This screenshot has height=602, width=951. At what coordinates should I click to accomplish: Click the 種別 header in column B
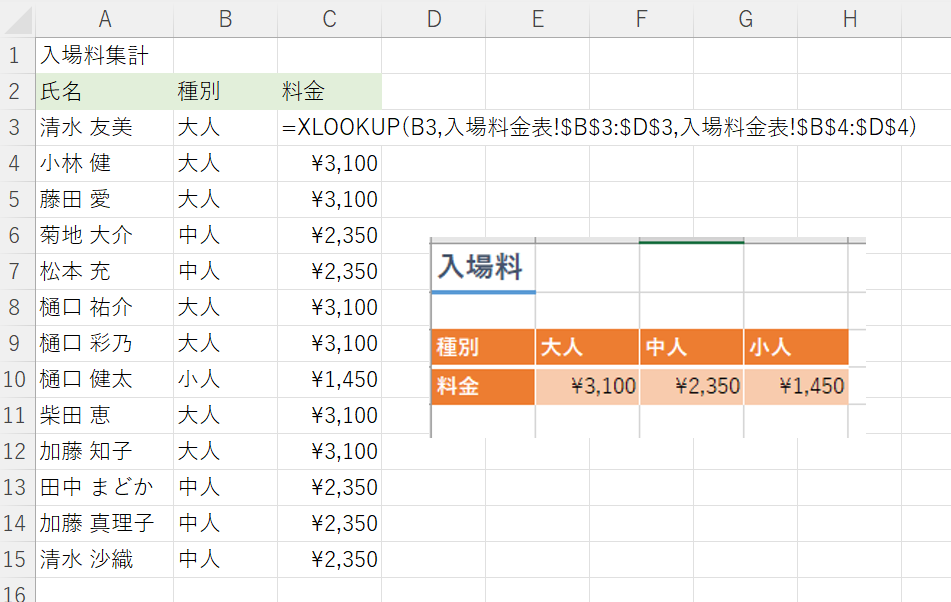point(226,92)
